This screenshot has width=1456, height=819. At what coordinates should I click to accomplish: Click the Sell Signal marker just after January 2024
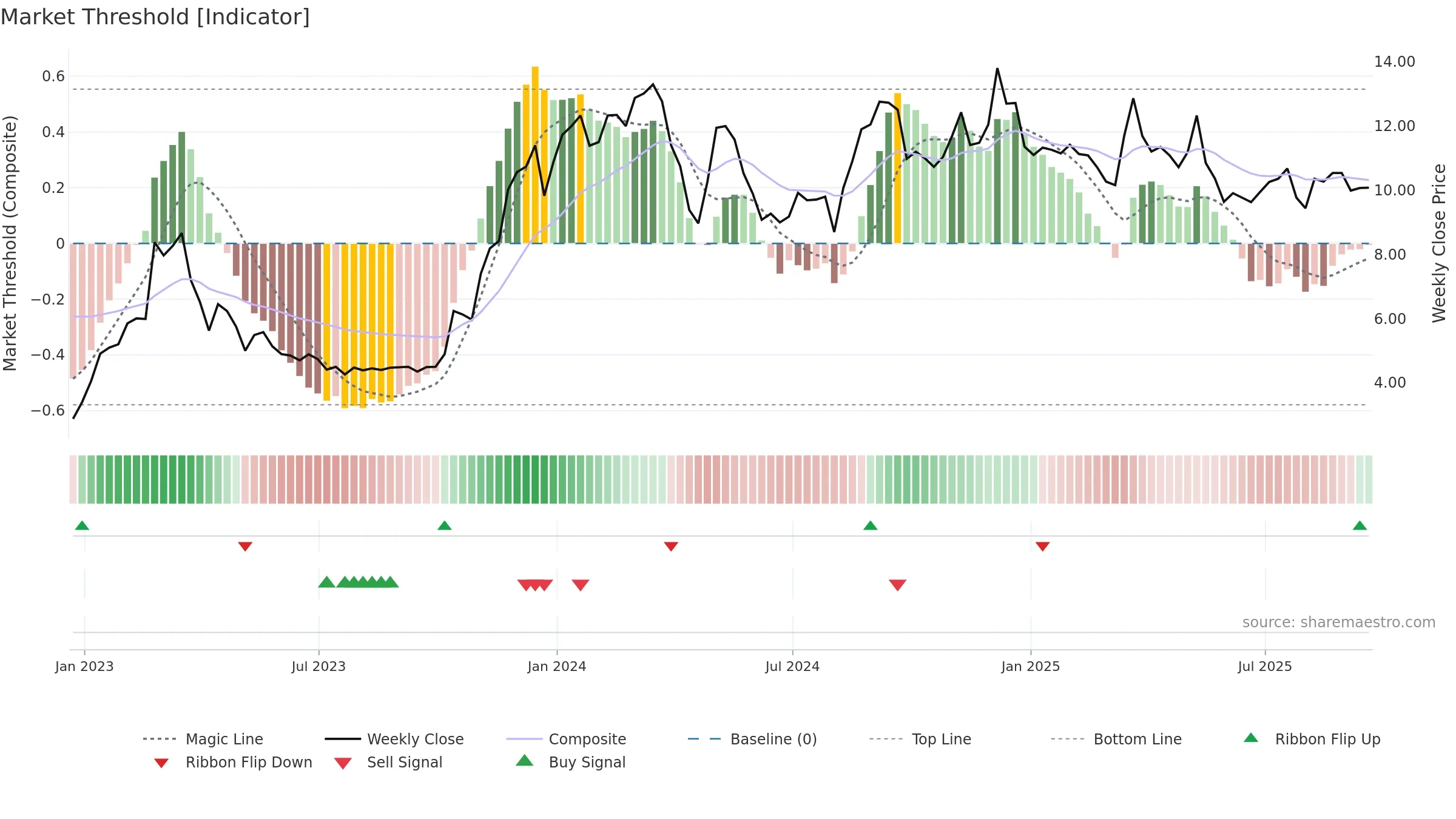coord(581,585)
